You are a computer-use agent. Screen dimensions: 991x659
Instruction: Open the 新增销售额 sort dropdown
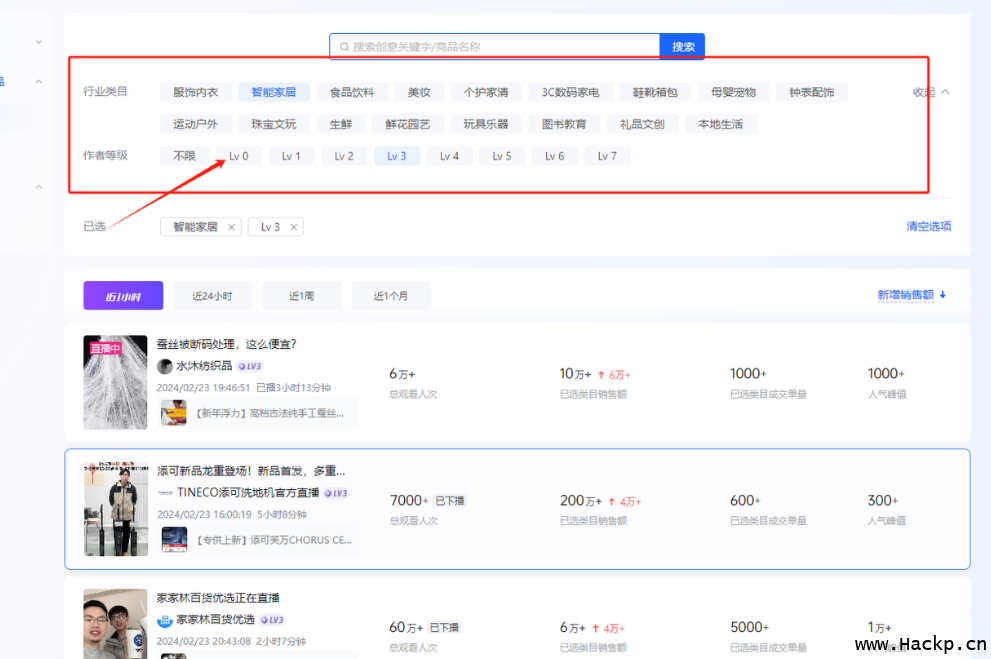click(911, 295)
